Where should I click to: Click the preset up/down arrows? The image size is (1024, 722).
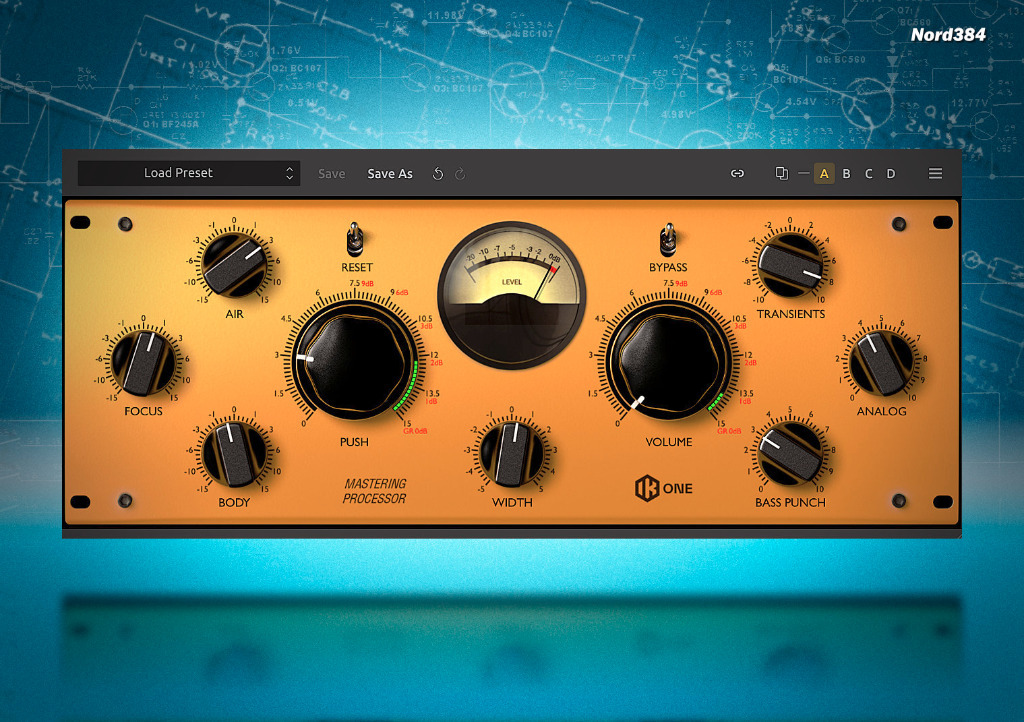pyautogui.click(x=289, y=173)
